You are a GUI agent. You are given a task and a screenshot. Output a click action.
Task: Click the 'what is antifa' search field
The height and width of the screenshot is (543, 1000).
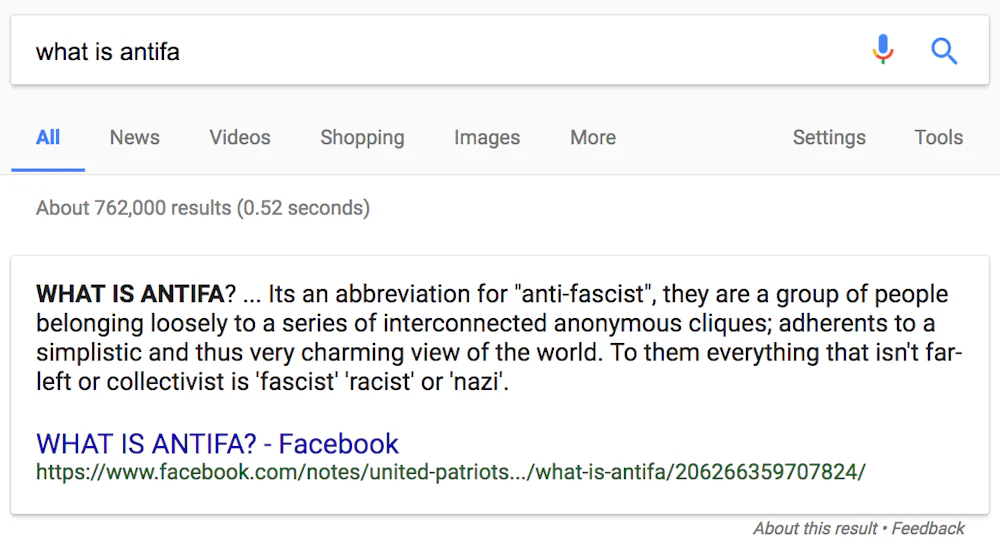(400, 51)
